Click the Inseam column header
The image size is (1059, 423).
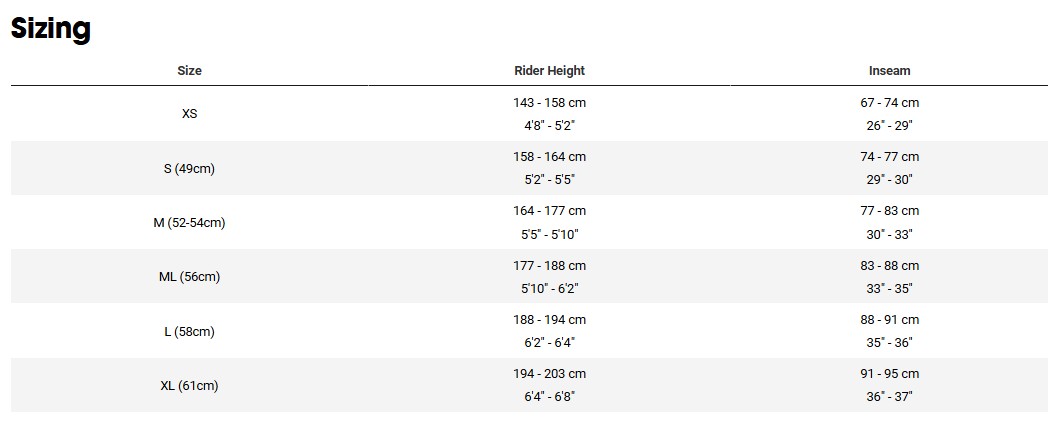pos(889,71)
